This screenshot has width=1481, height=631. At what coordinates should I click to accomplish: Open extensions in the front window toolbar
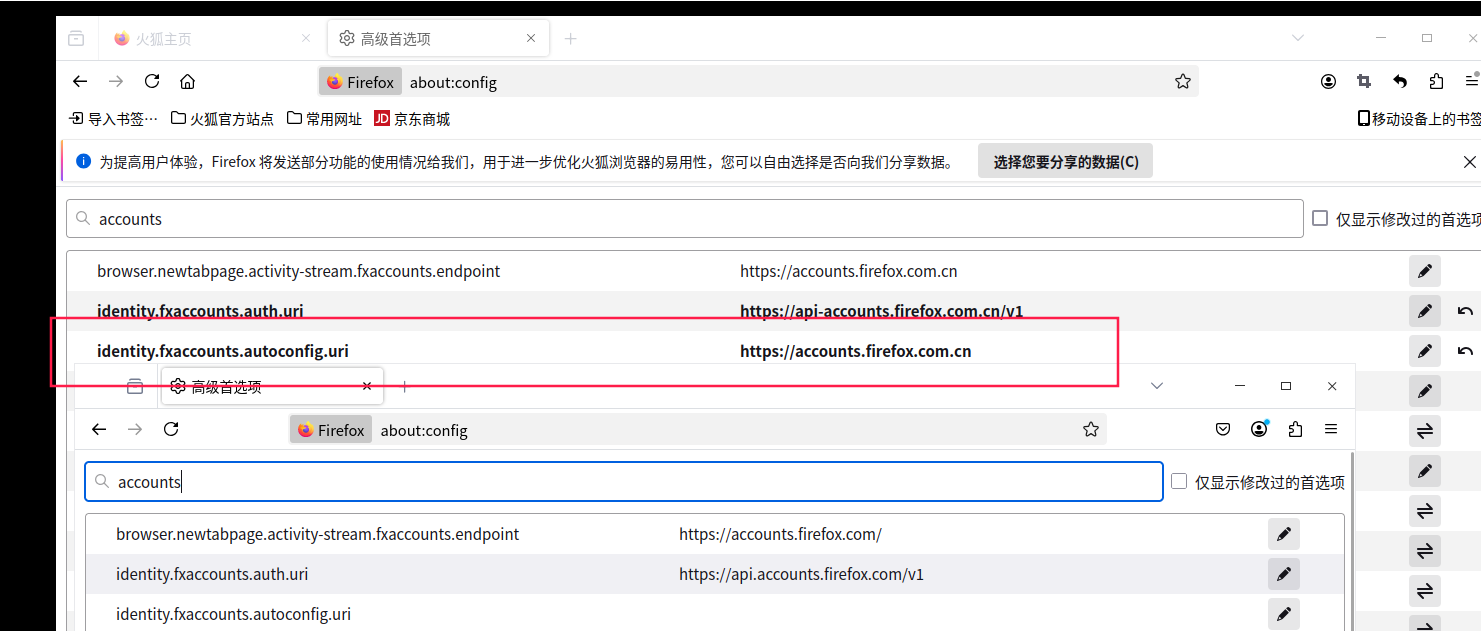point(1295,429)
